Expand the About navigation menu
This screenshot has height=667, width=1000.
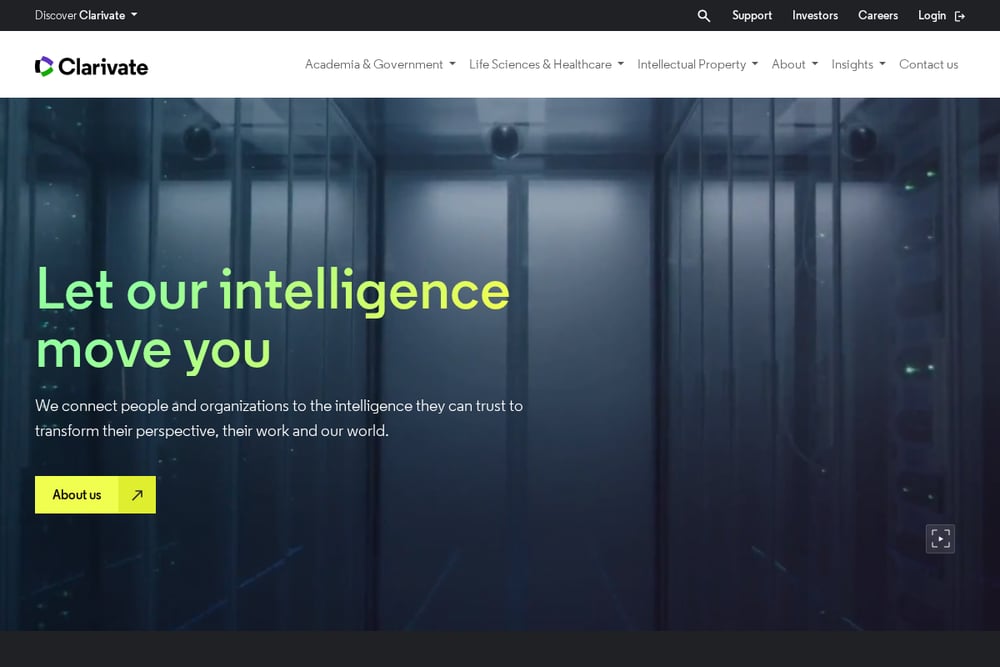click(795, 64)
